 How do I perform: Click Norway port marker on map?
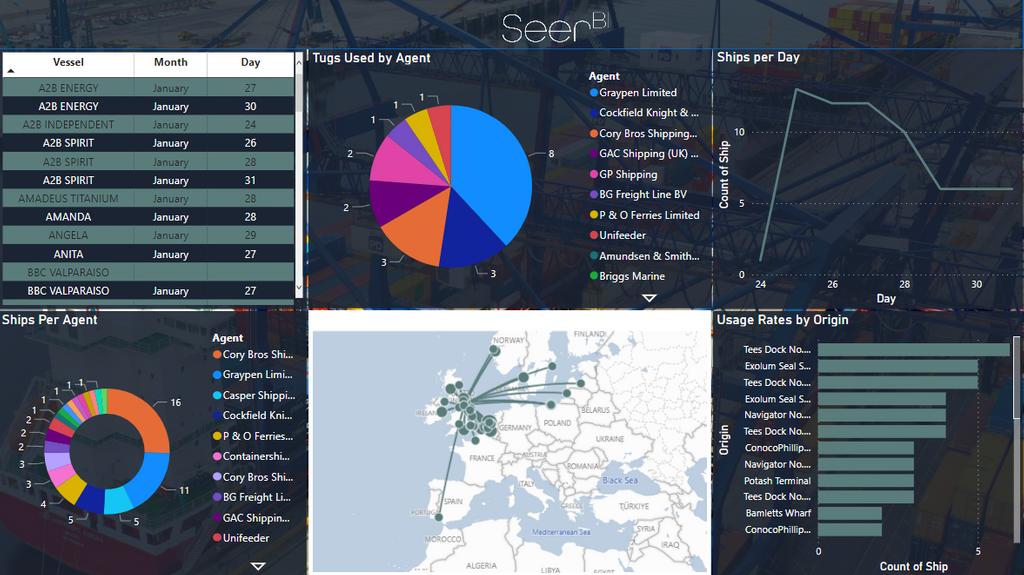(494, 351)
